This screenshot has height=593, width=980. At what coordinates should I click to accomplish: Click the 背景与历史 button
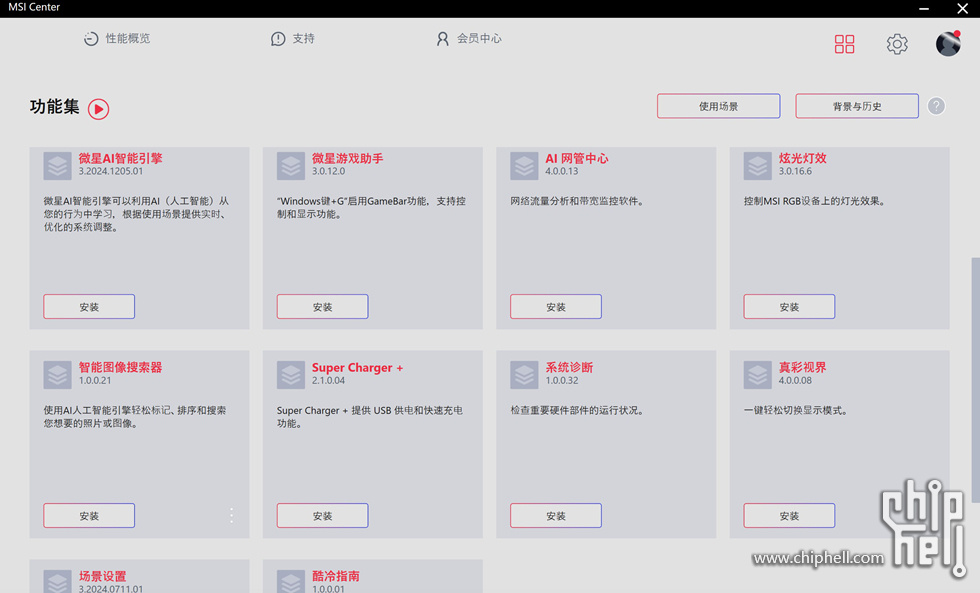click(x=857, y=106)
